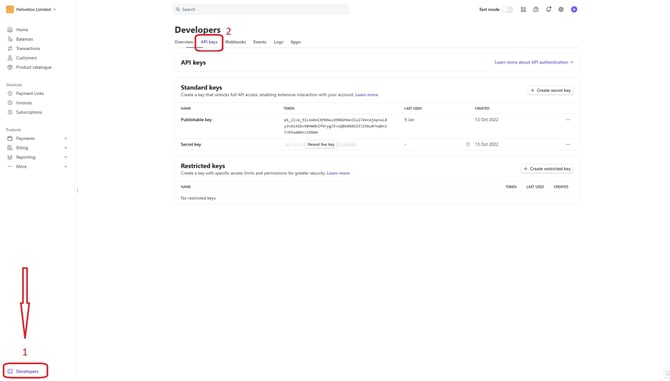Click Learn more under Standard keys
The width and height of the screenshot is (670, 381).
(x=367, y=95)
